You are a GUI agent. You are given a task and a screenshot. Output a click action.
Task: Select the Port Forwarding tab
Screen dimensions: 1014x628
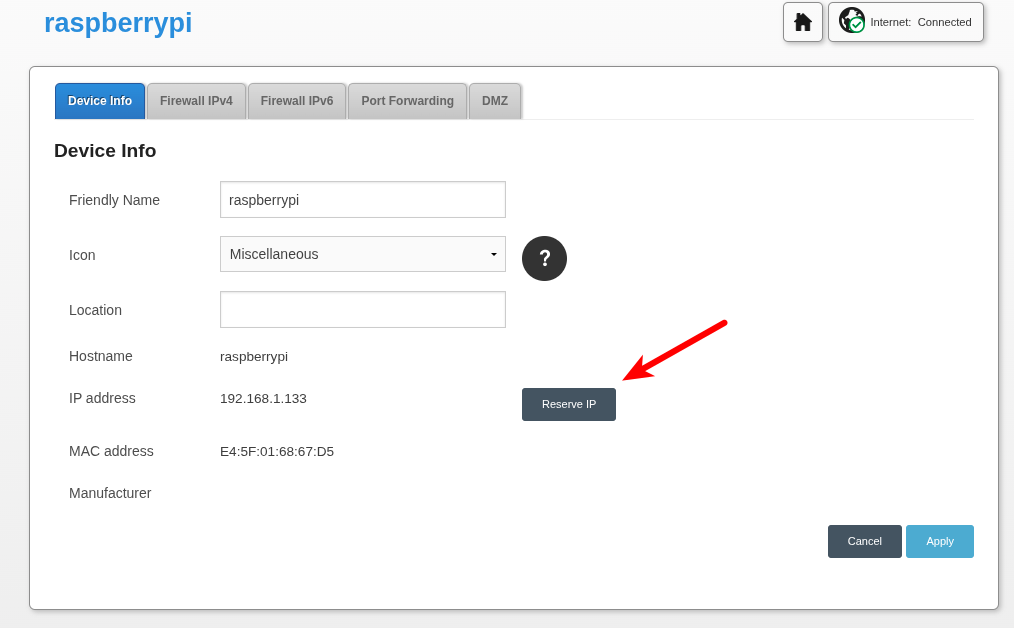click(x=407, y=101)
